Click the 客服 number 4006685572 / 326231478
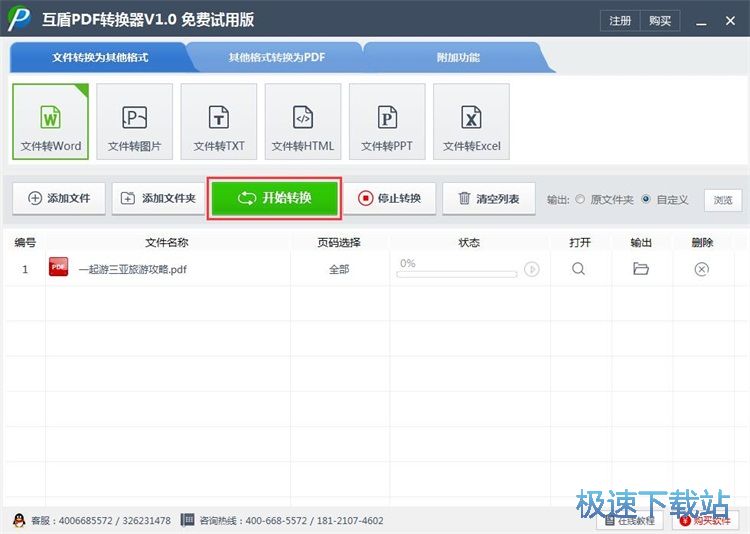Viewport: 750px width, 534px height. click(x=101, y=521)
